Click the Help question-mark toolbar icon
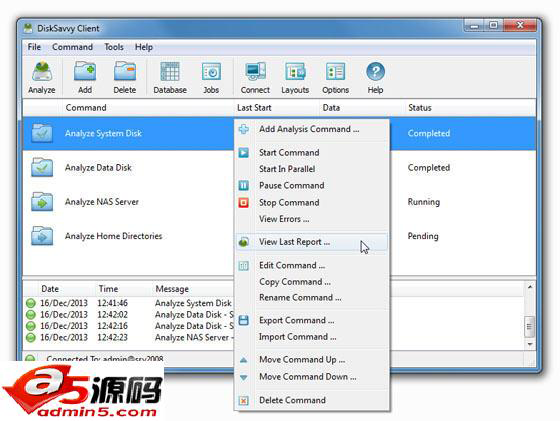The width and height of the screenshot is (560, 421). [375, 71]
